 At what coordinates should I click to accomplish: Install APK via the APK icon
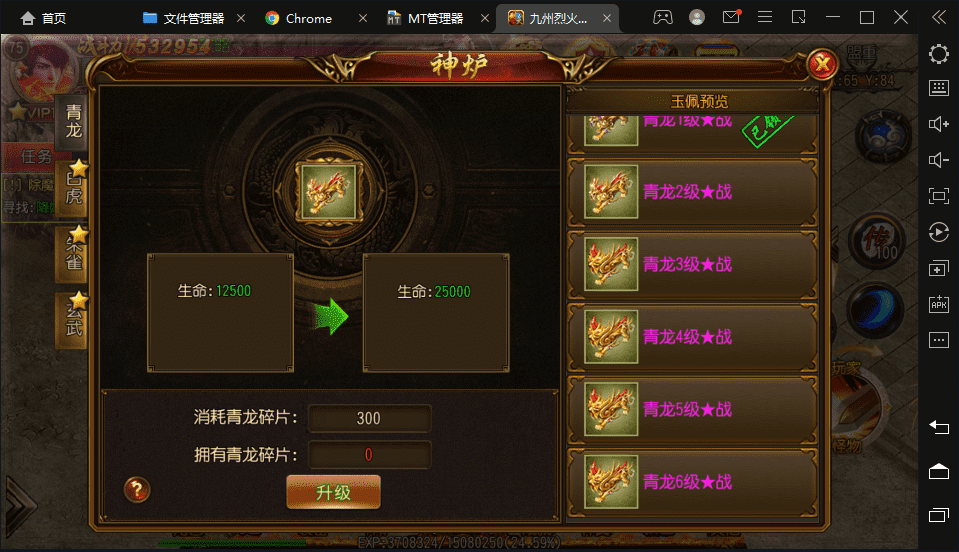pos(939,304)
